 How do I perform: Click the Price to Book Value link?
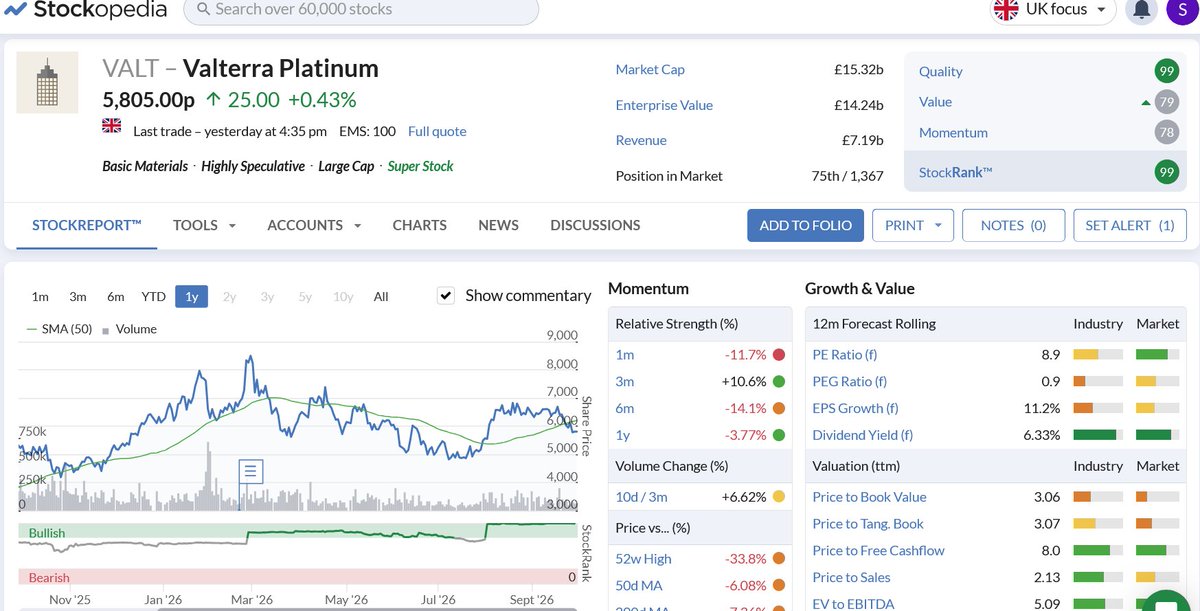[x=869, y=497]
